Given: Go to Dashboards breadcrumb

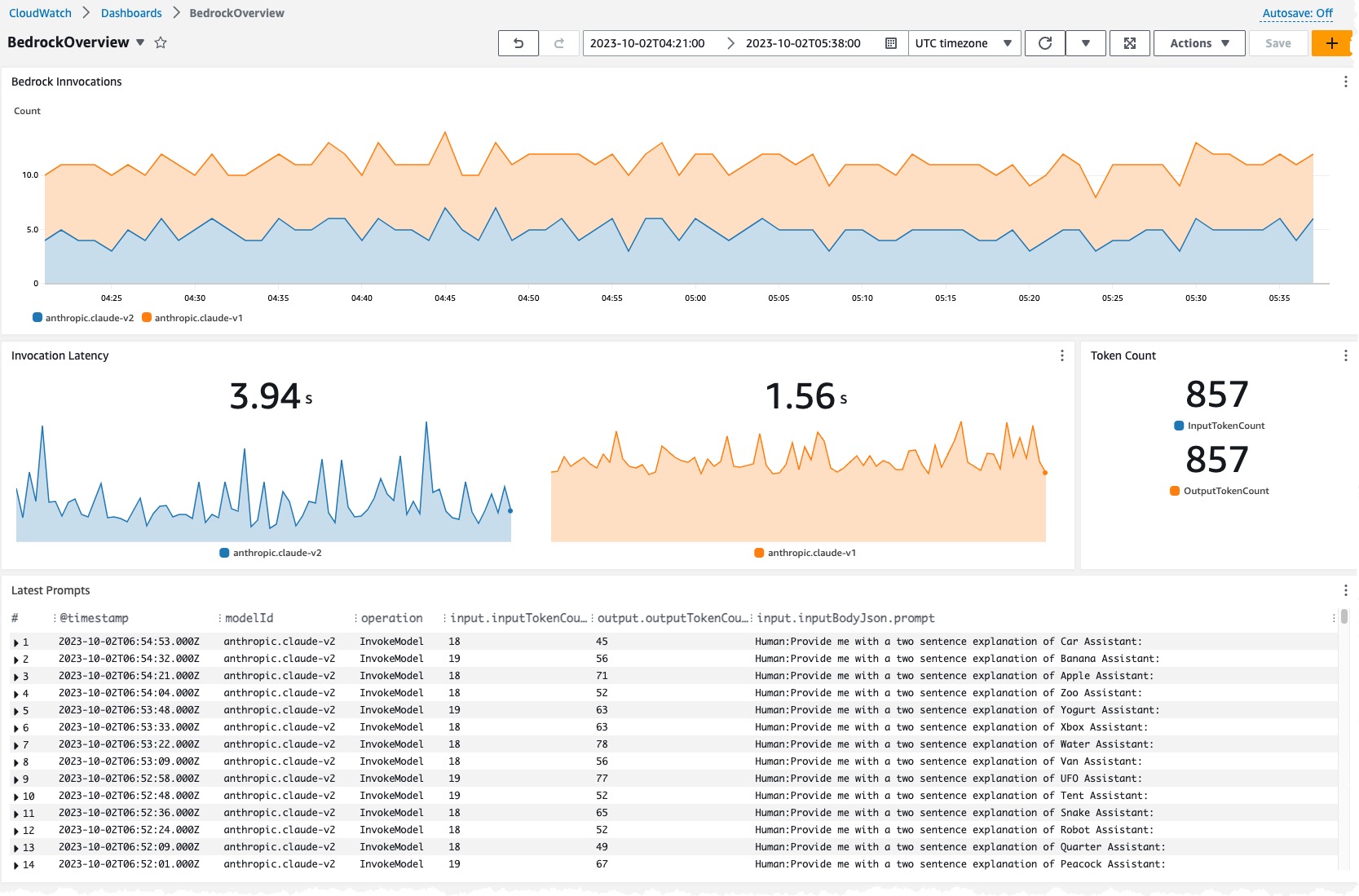Looking at the screenshot, I should click(131, 13).
